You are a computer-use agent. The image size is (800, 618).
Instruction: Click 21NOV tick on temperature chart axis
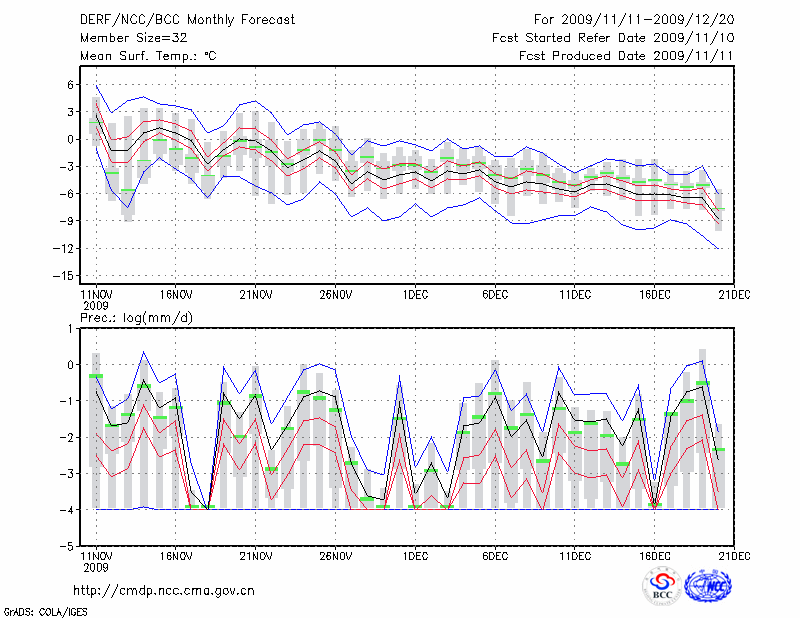coord(256,294)
